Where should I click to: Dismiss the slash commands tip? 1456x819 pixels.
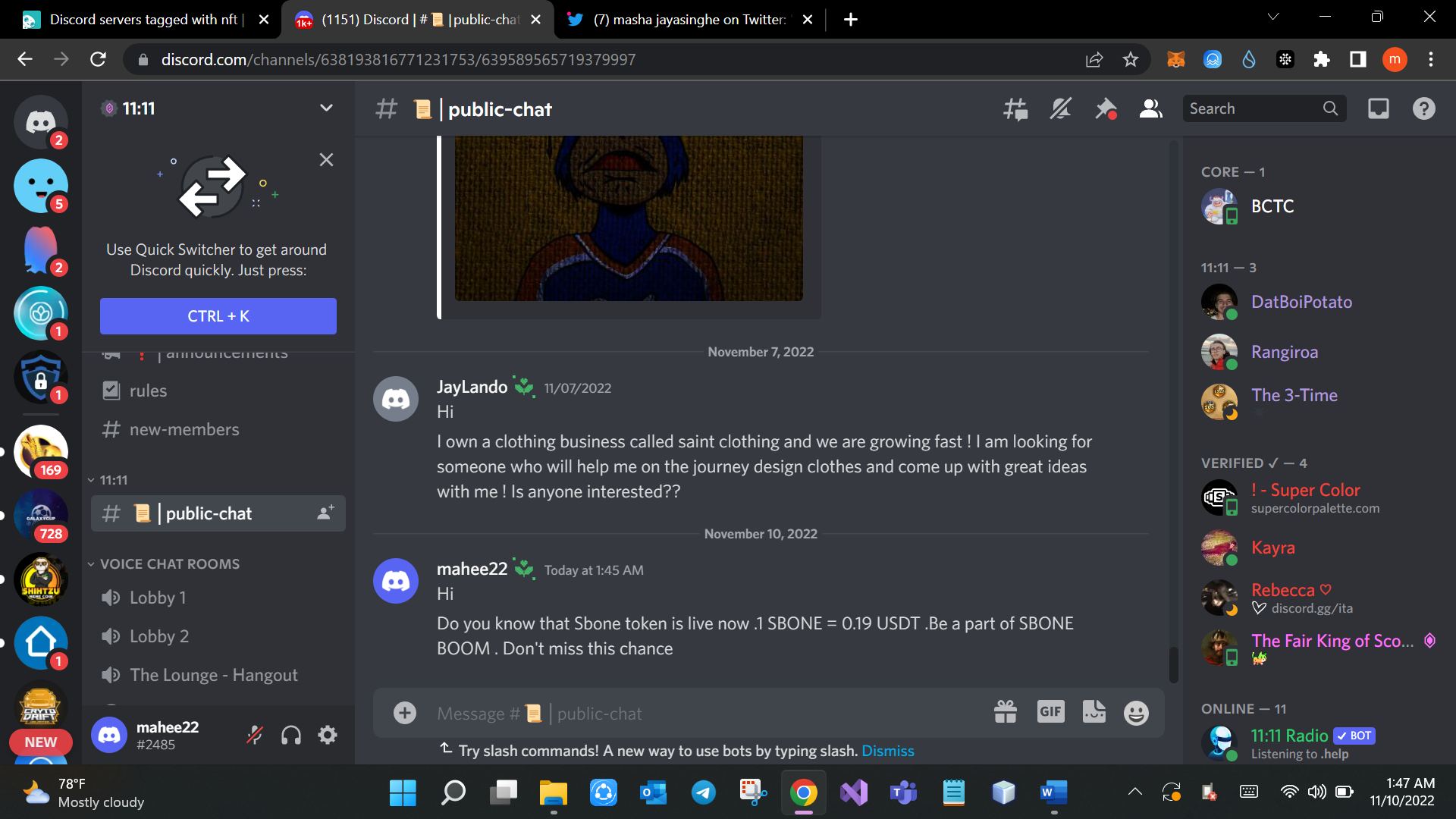[x=888, y=751]
